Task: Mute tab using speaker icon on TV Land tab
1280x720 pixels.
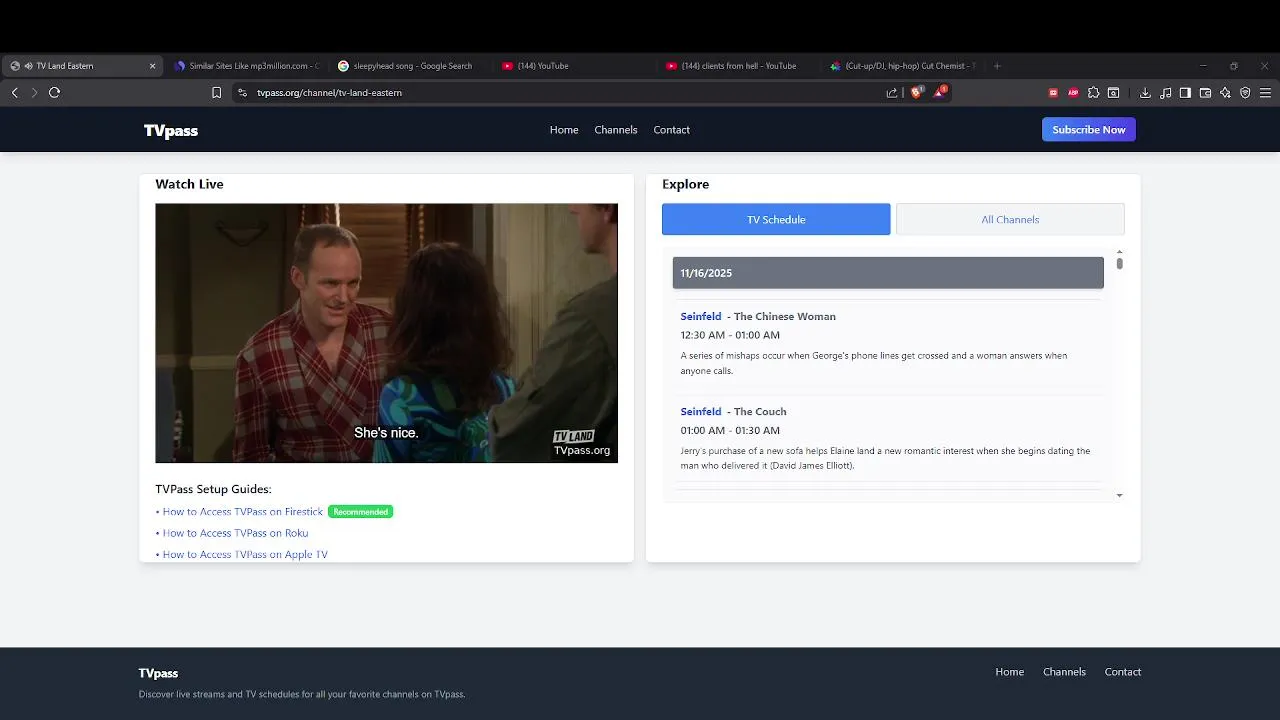Action: 28,66
